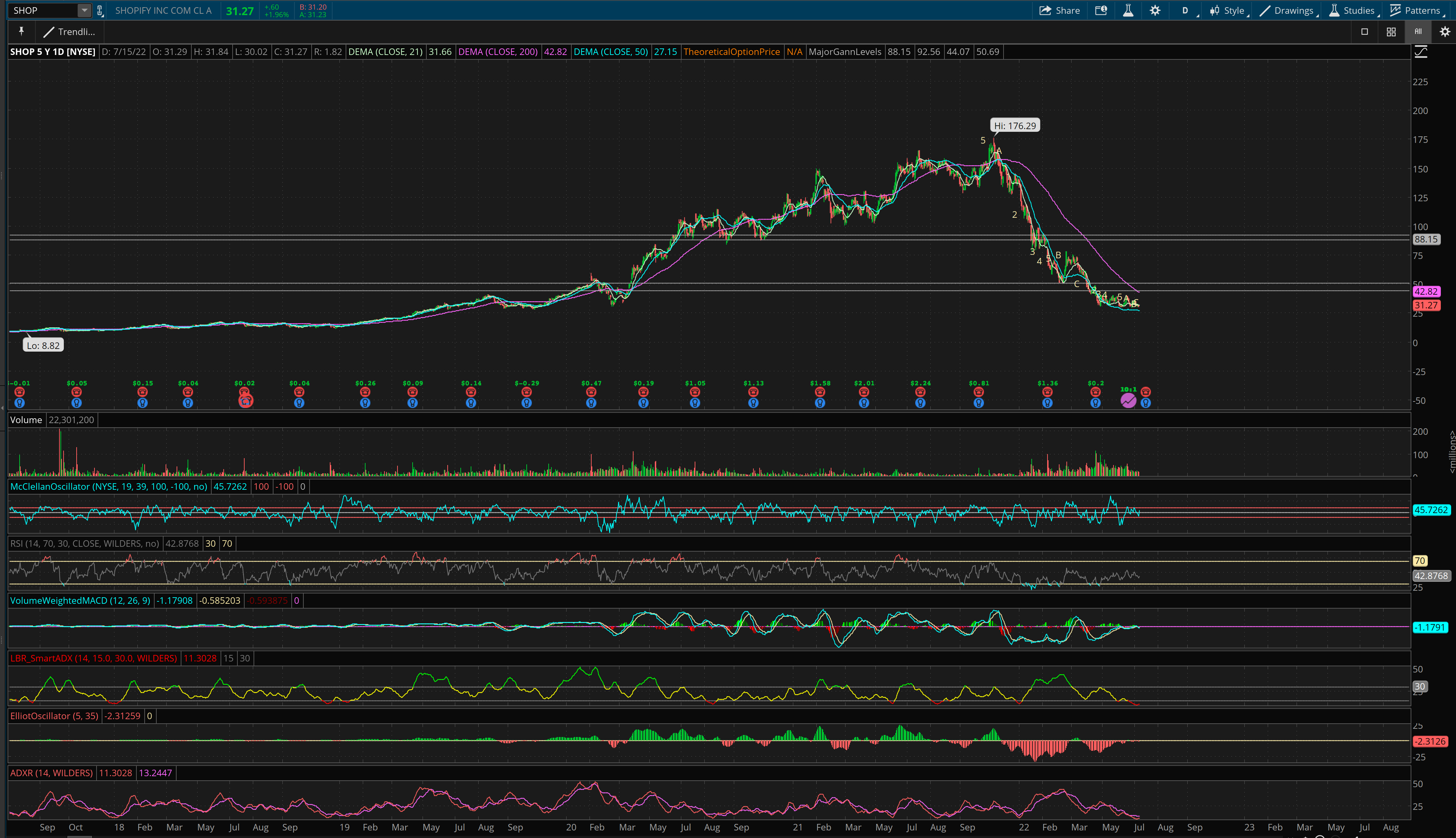Click blue lightbulb icon under $0.14

click(x=471, y=403)
